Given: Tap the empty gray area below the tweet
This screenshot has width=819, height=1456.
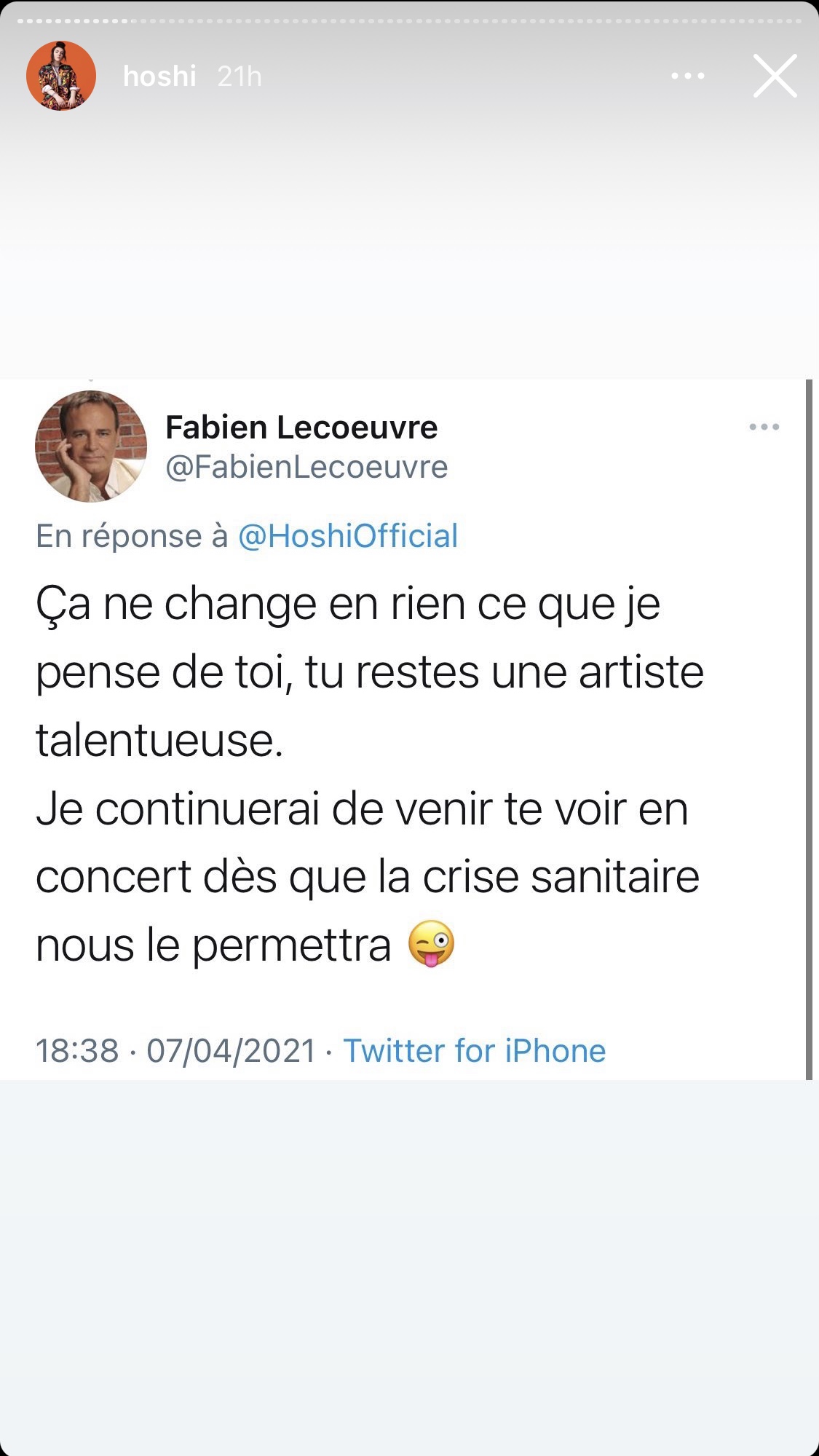Looking at the screenshot, I should click(409, 1267).
